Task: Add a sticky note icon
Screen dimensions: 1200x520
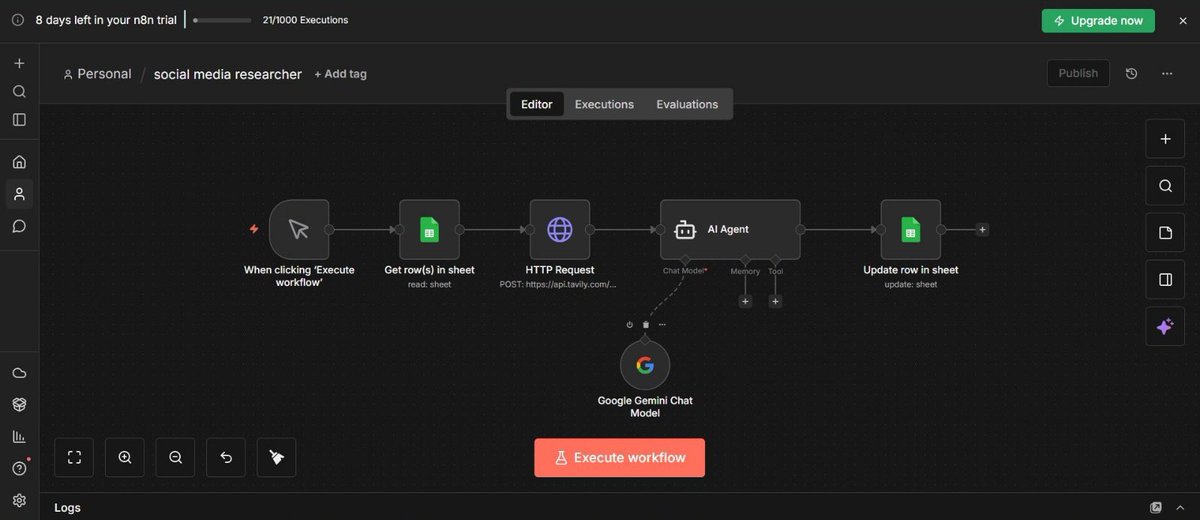Action: [1165, 233]
